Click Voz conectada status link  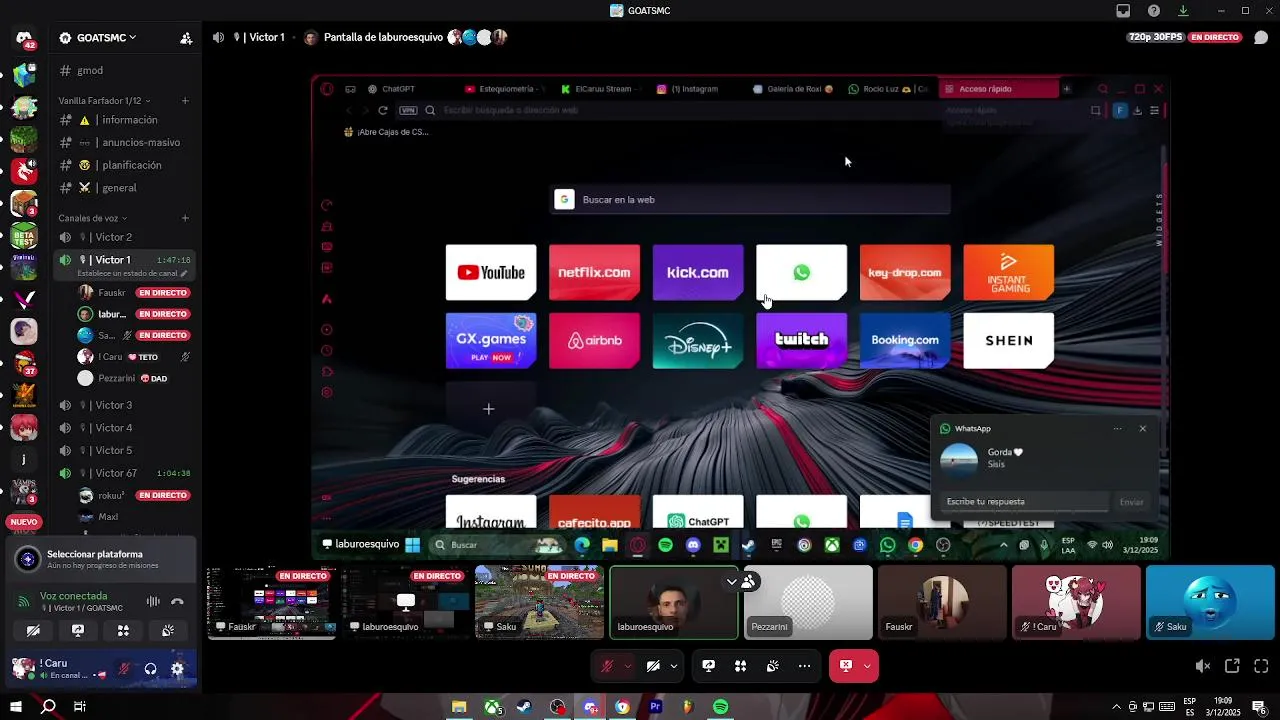pyautogui.click(x=73, y=595)
